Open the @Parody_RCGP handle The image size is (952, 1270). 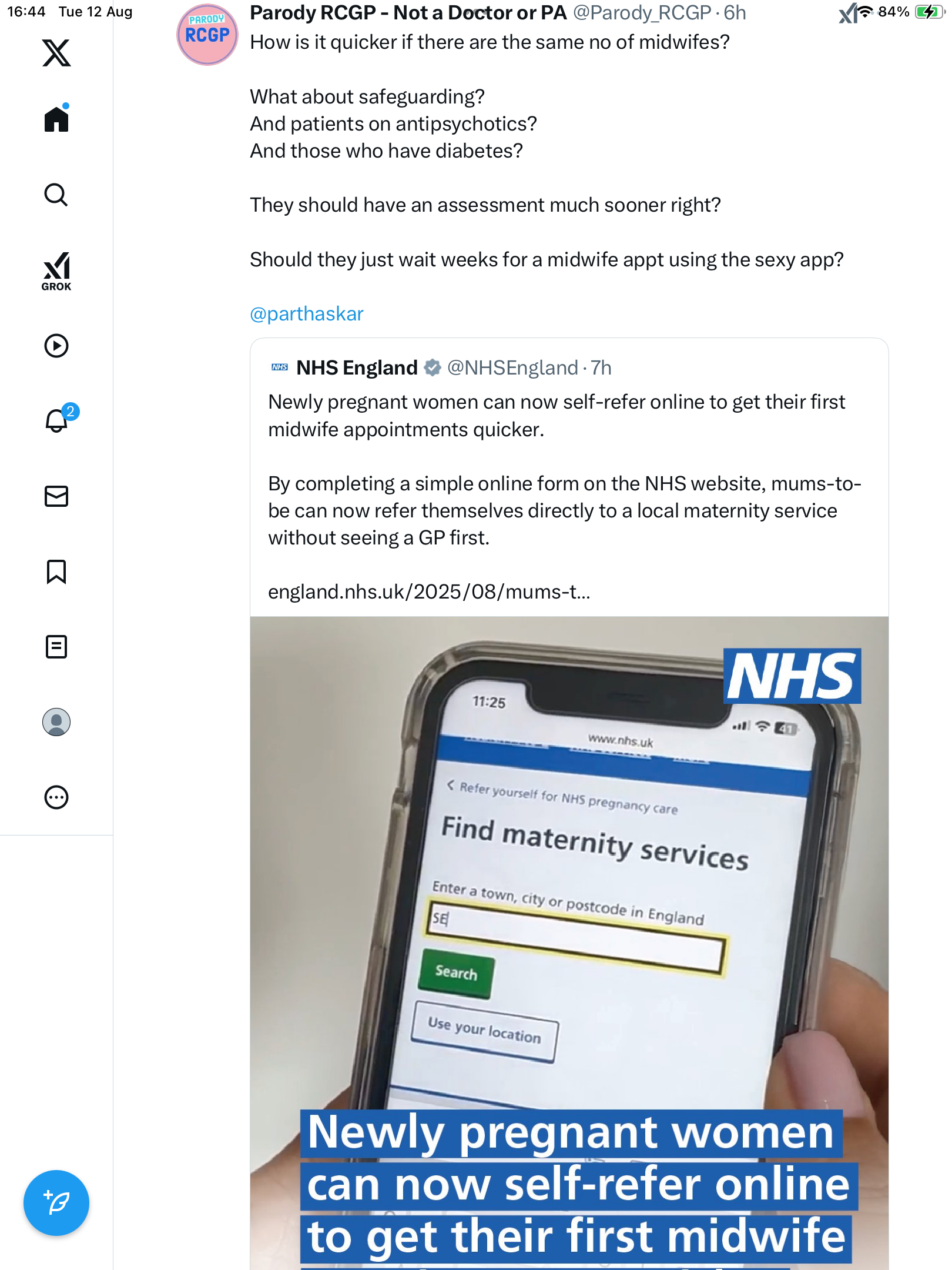click(642, 13)
